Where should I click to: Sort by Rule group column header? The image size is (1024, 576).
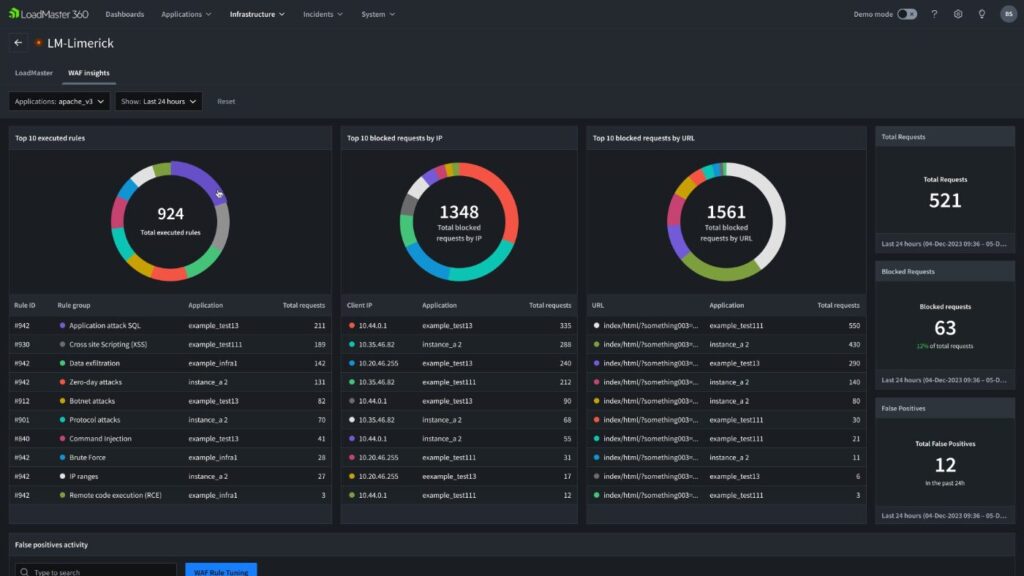(74, 305)
